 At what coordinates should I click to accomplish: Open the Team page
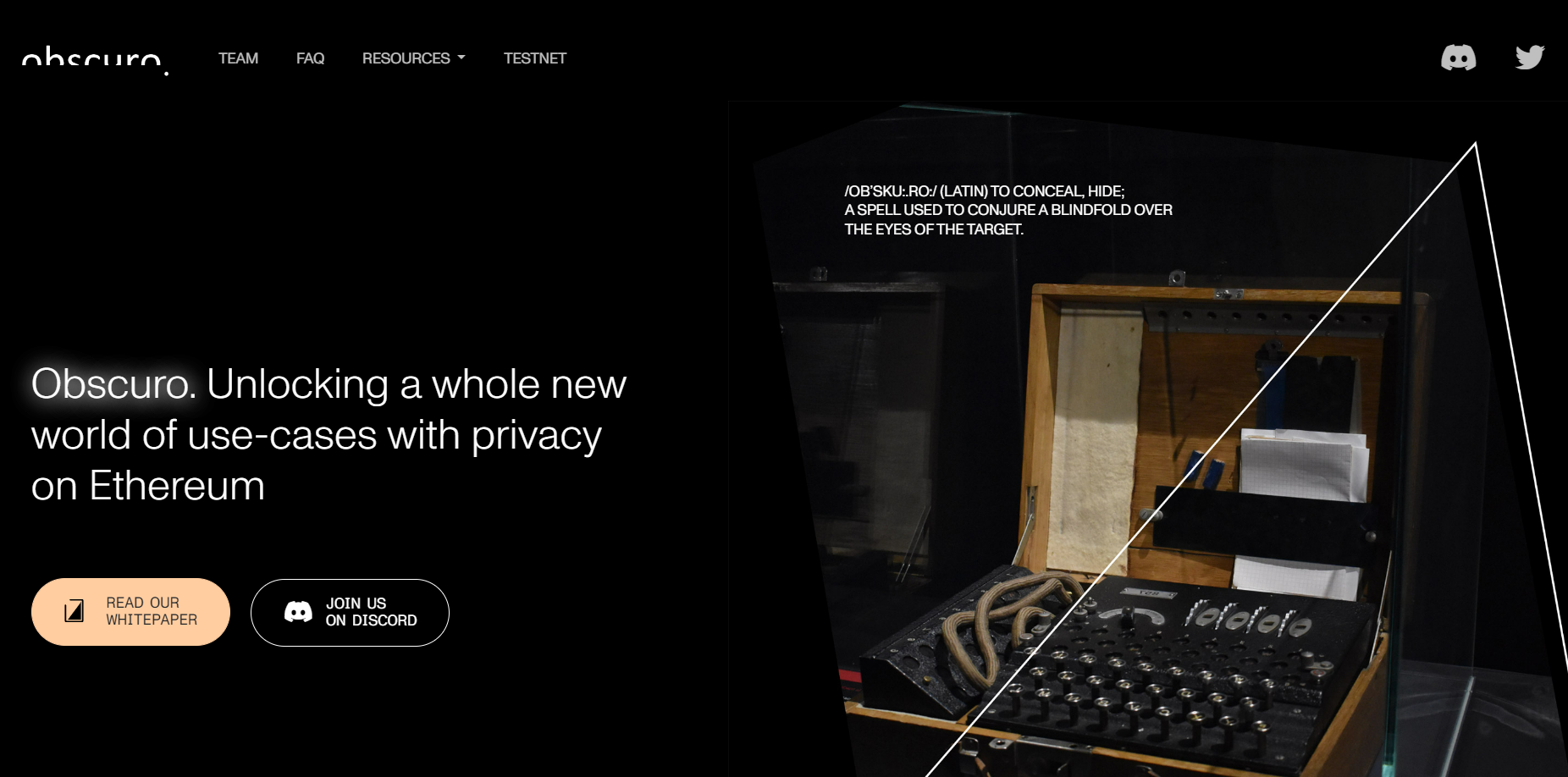click(238, 58)
